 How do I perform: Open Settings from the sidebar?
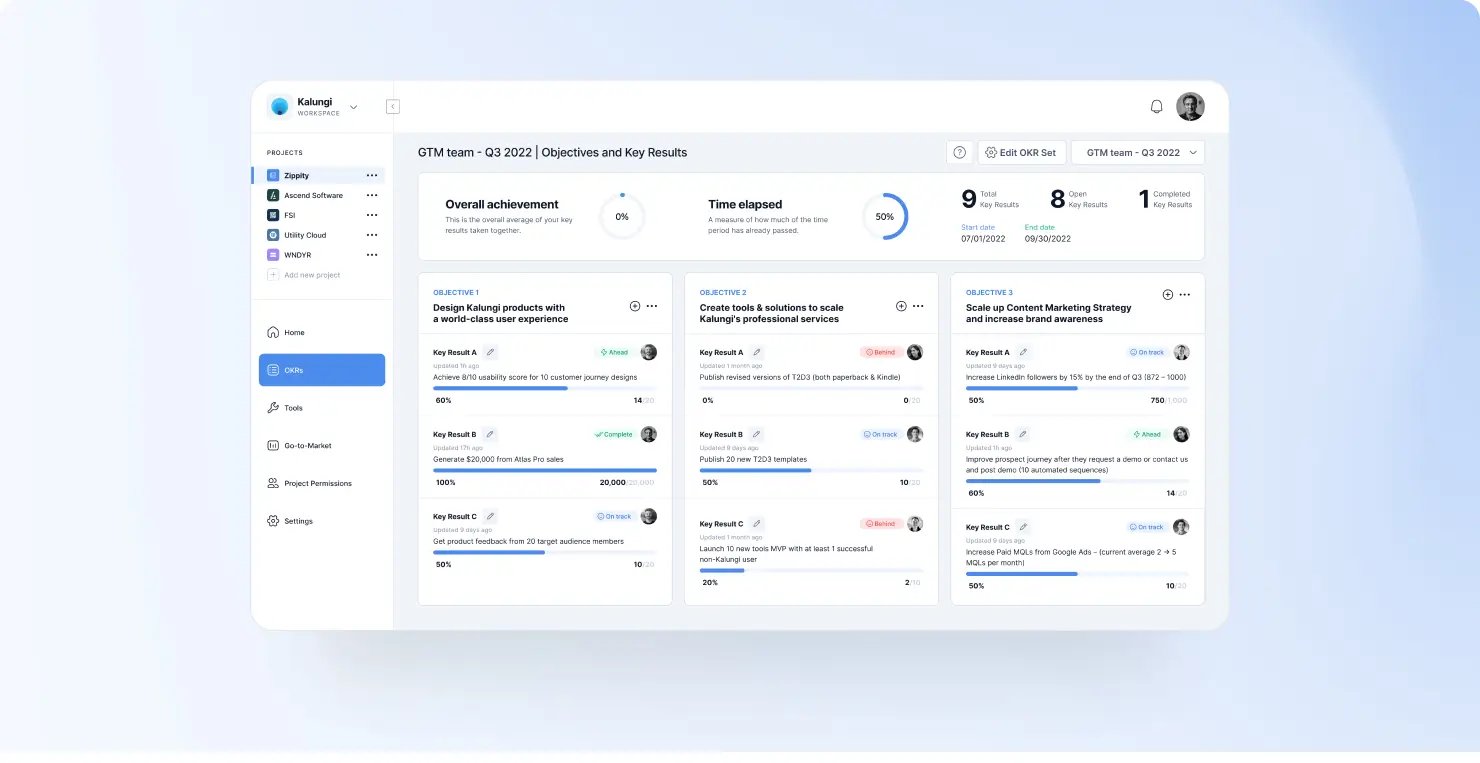[300, 520]
